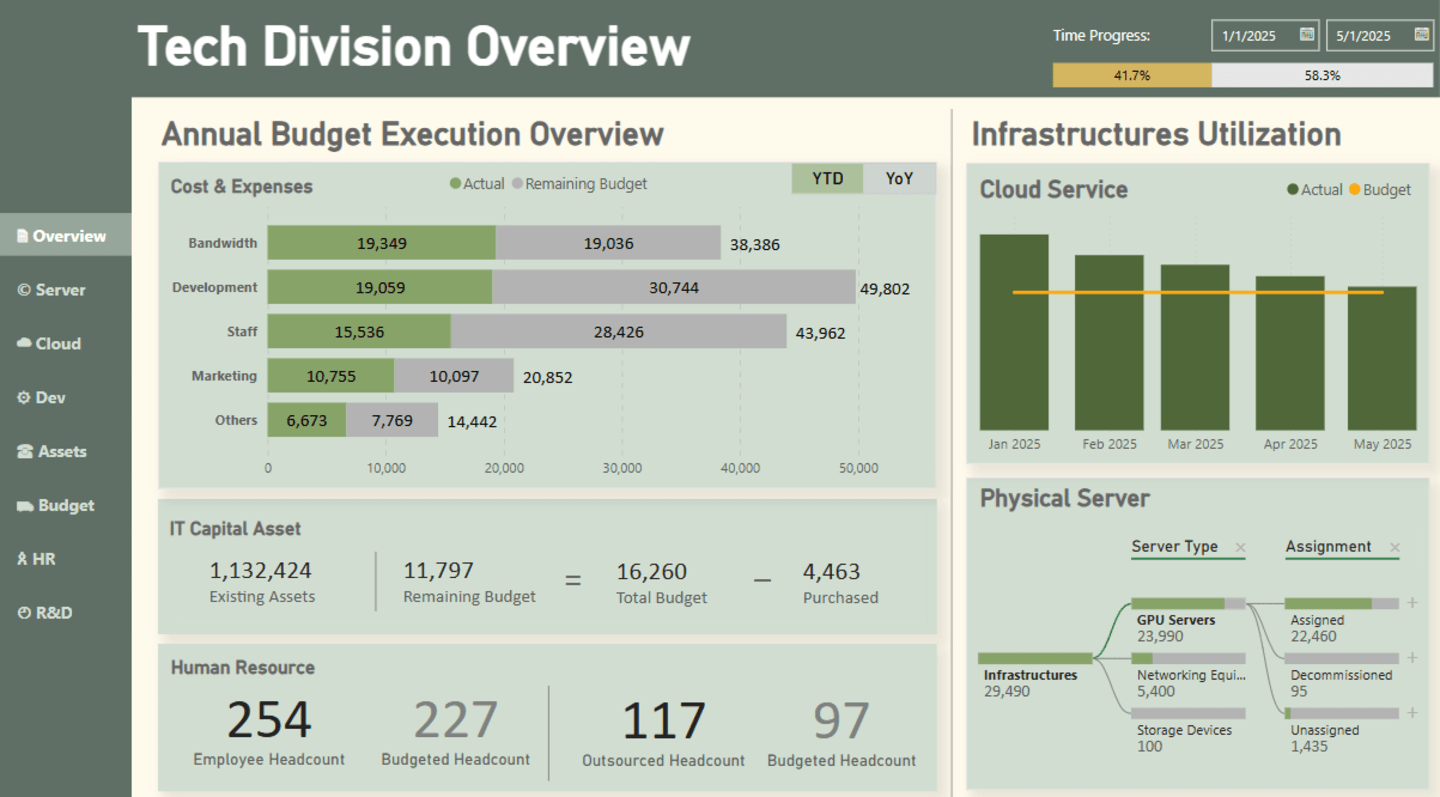Expand the Assigned node with plus icon
Image resolution: width=1440 pixels, height=797 pixels.
point(1412,603)
